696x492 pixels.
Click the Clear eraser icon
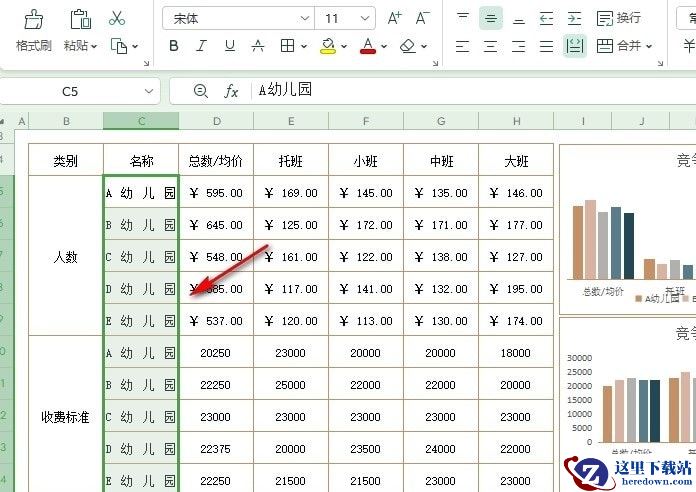click(407, 46)
